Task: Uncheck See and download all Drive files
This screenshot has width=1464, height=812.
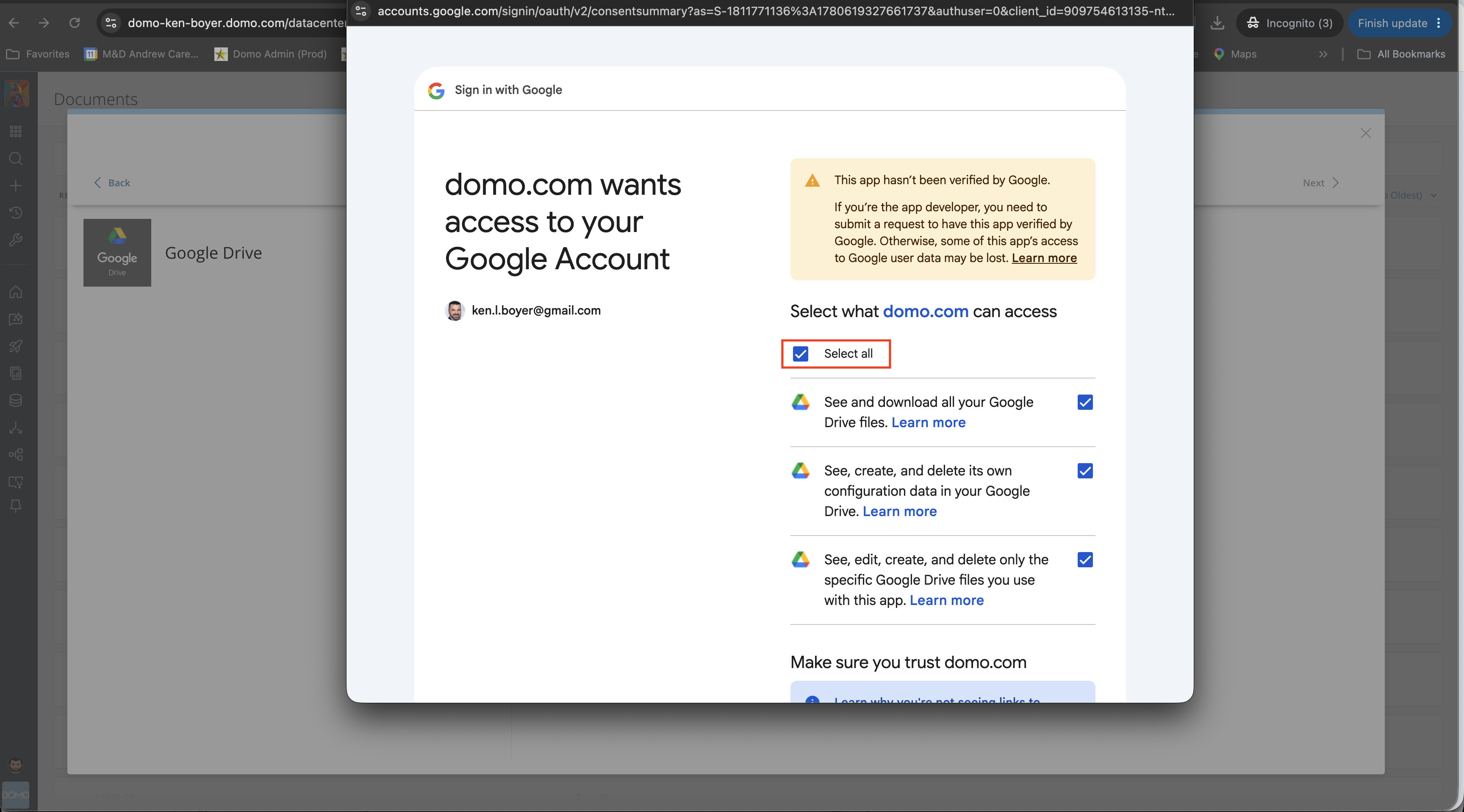Action: click(x=1085, y=402)
